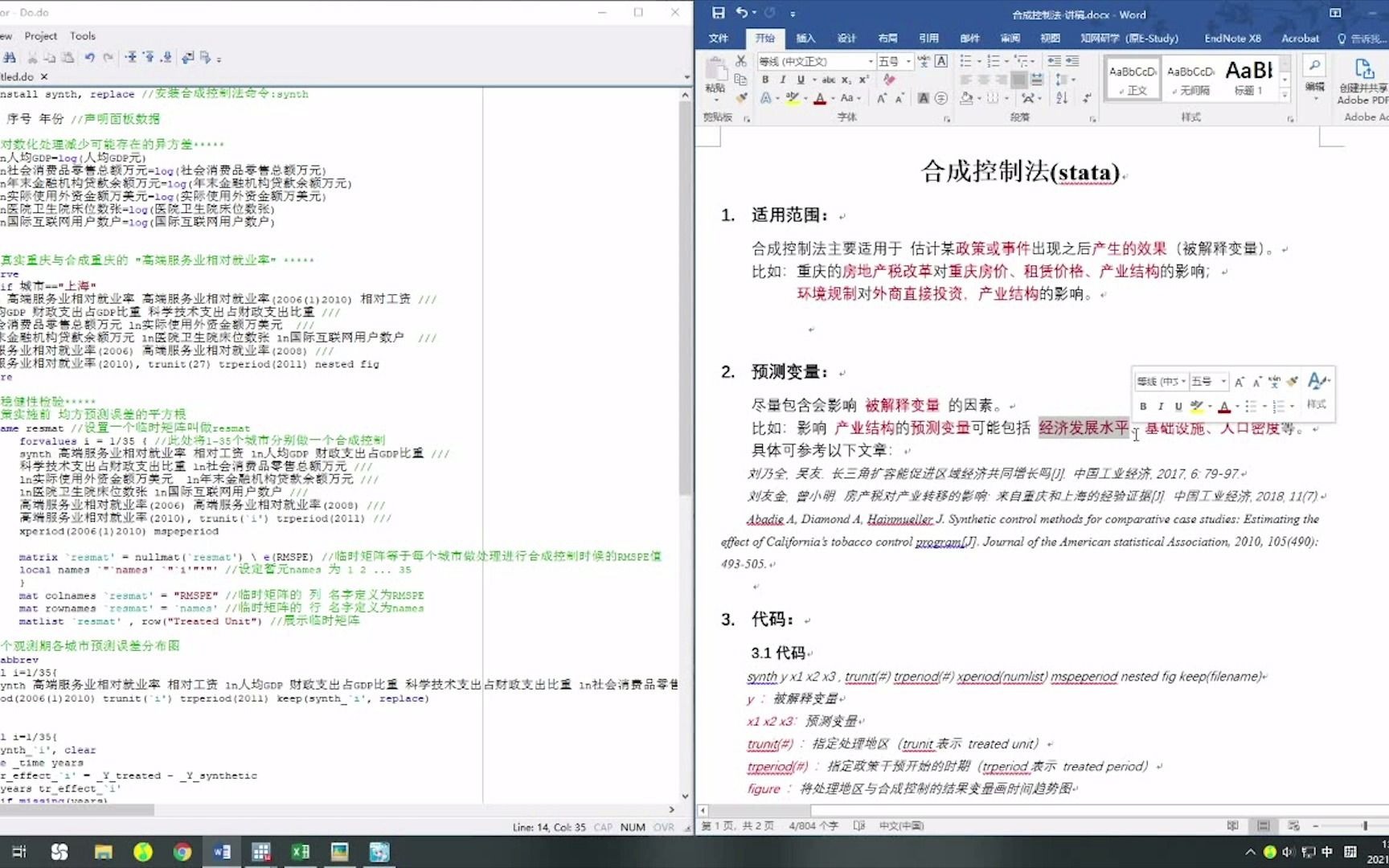The height and width of the screenshot is (868, 1389).
Task: Save the Word document with the floppy icon
Action: click(718, 13)
